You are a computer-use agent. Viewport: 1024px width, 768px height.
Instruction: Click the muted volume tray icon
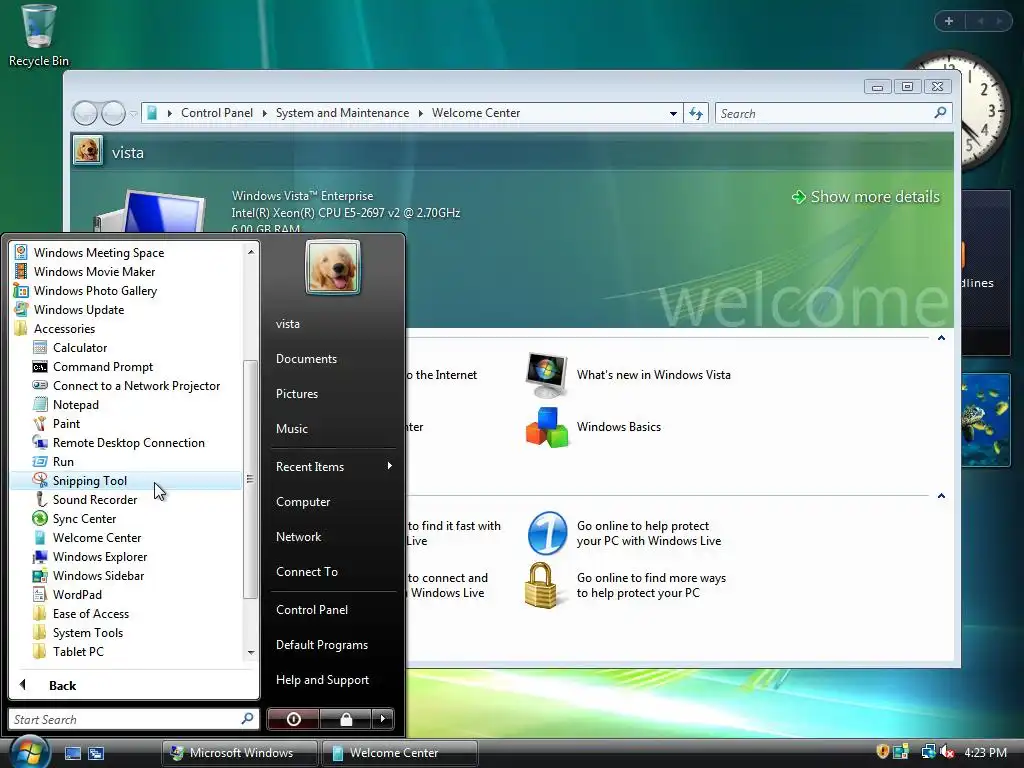point(947,752)
